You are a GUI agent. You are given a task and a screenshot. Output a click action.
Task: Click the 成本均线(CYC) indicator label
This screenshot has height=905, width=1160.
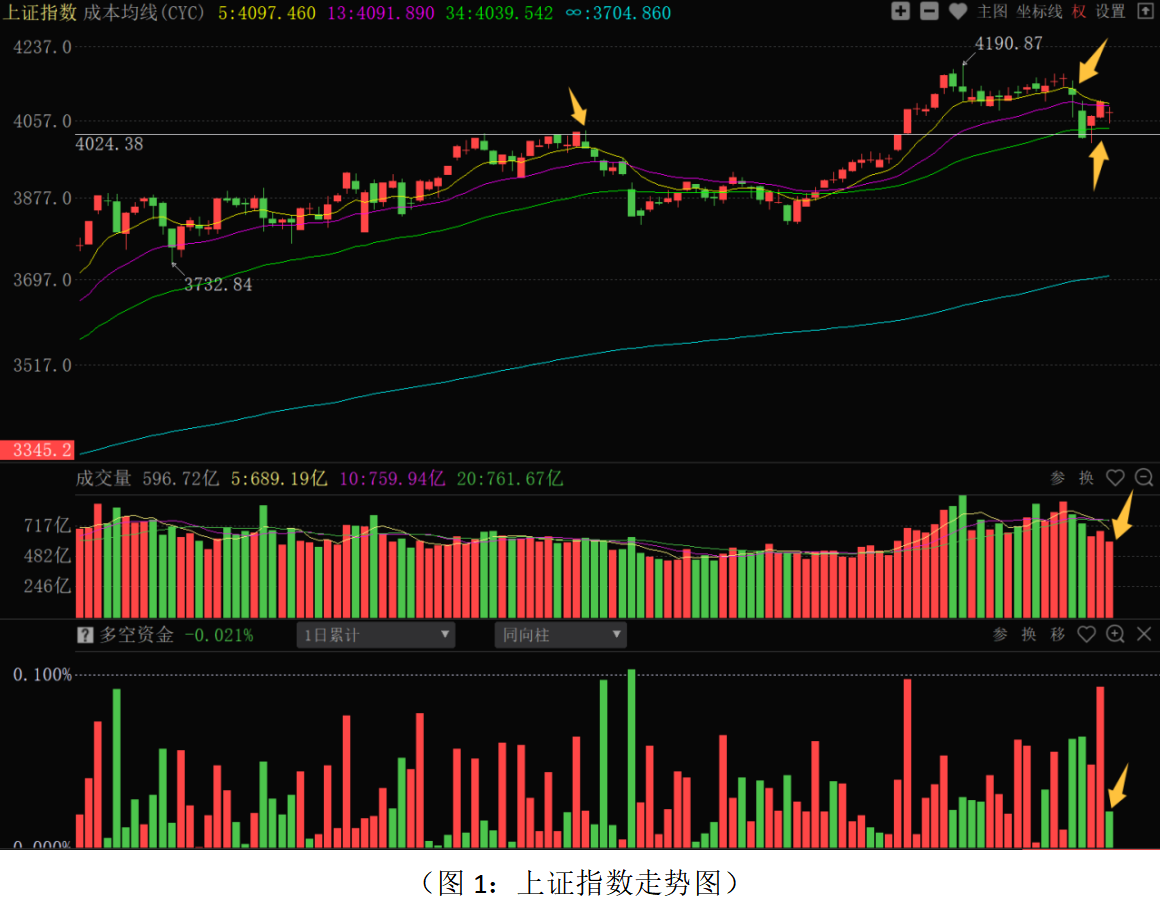(x=147, y=13)
